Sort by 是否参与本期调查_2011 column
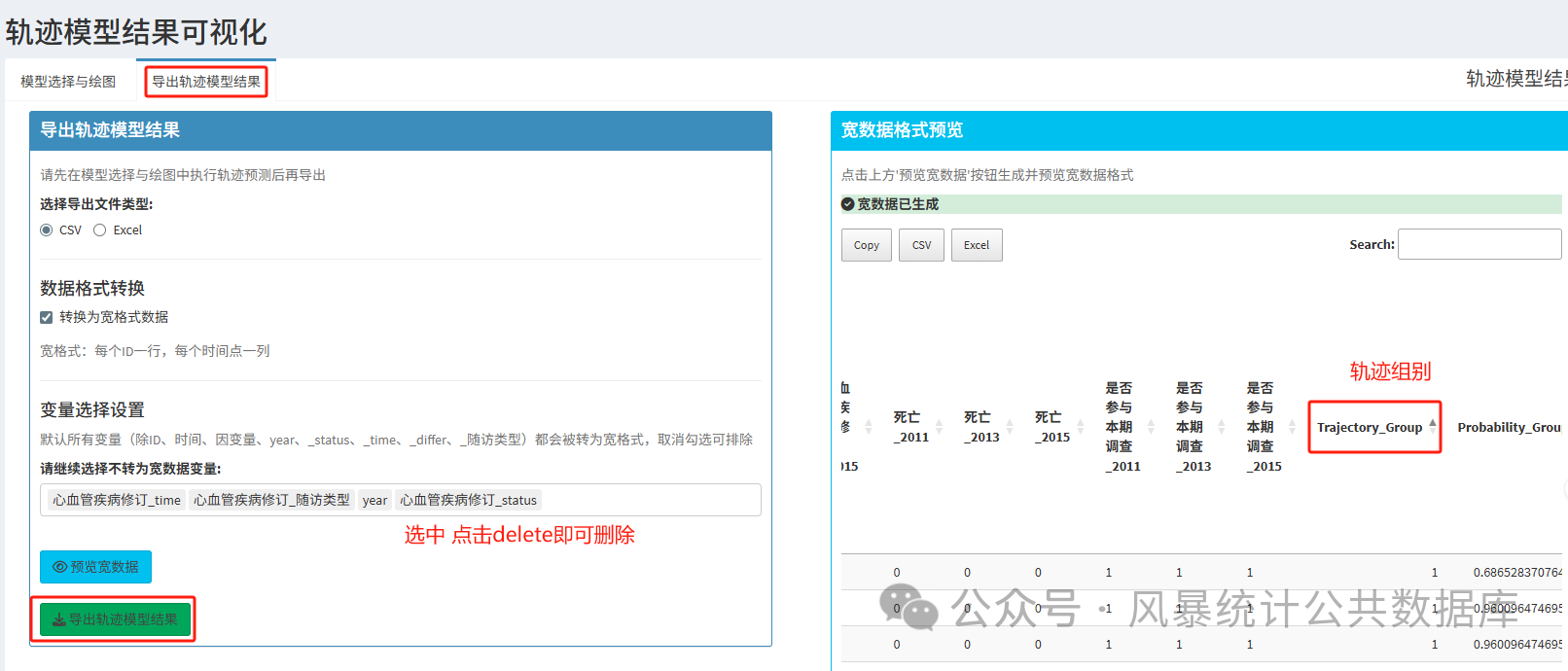Viewport: 1568px width, 671px height. click(1123, 427)
